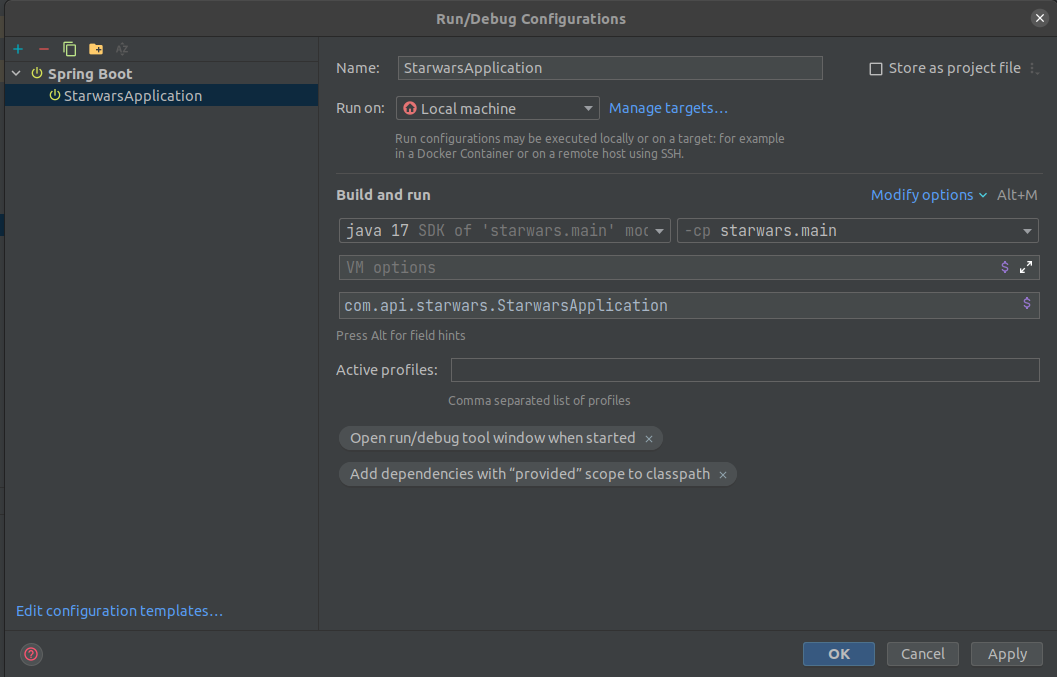1057x677 pixels.
Task: Remove selected configuration with minus icon
Action: [x=44, y=49]
